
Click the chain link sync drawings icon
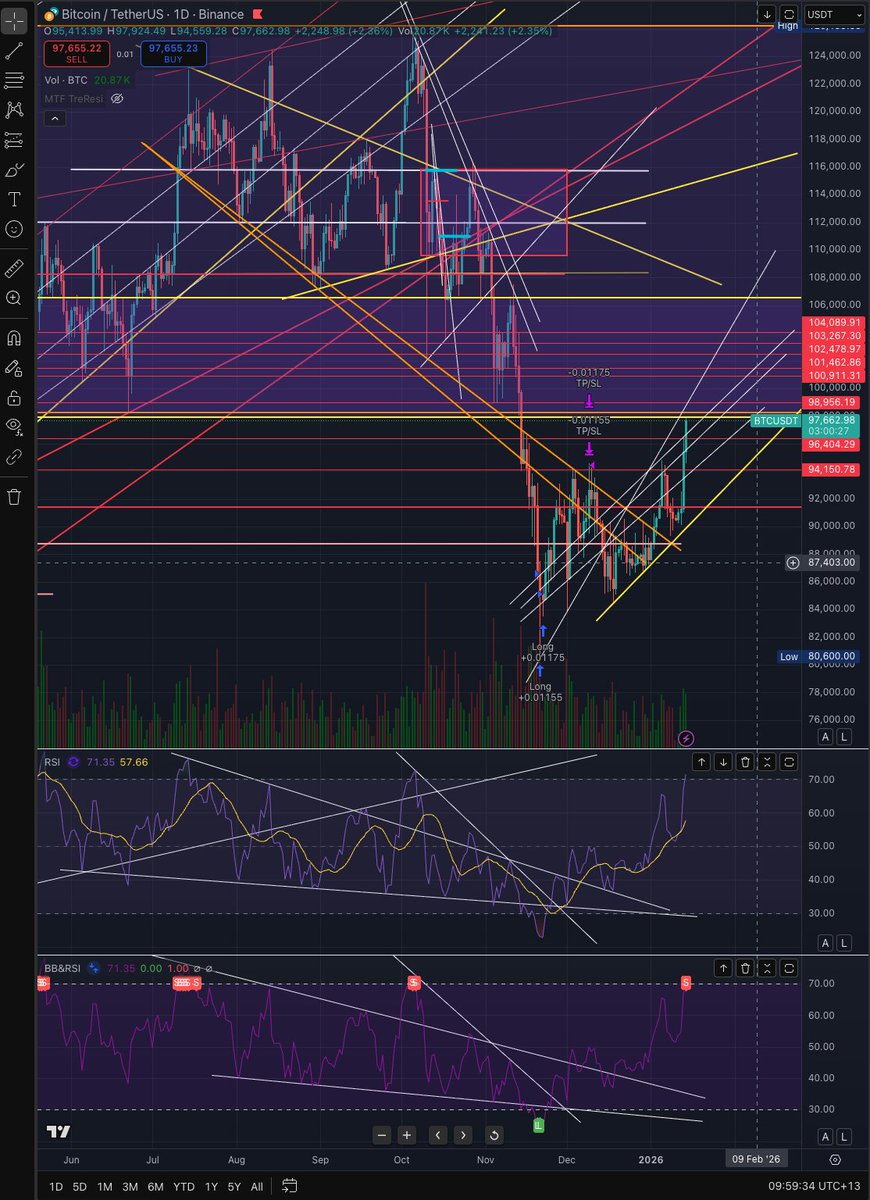coord(14,457)
